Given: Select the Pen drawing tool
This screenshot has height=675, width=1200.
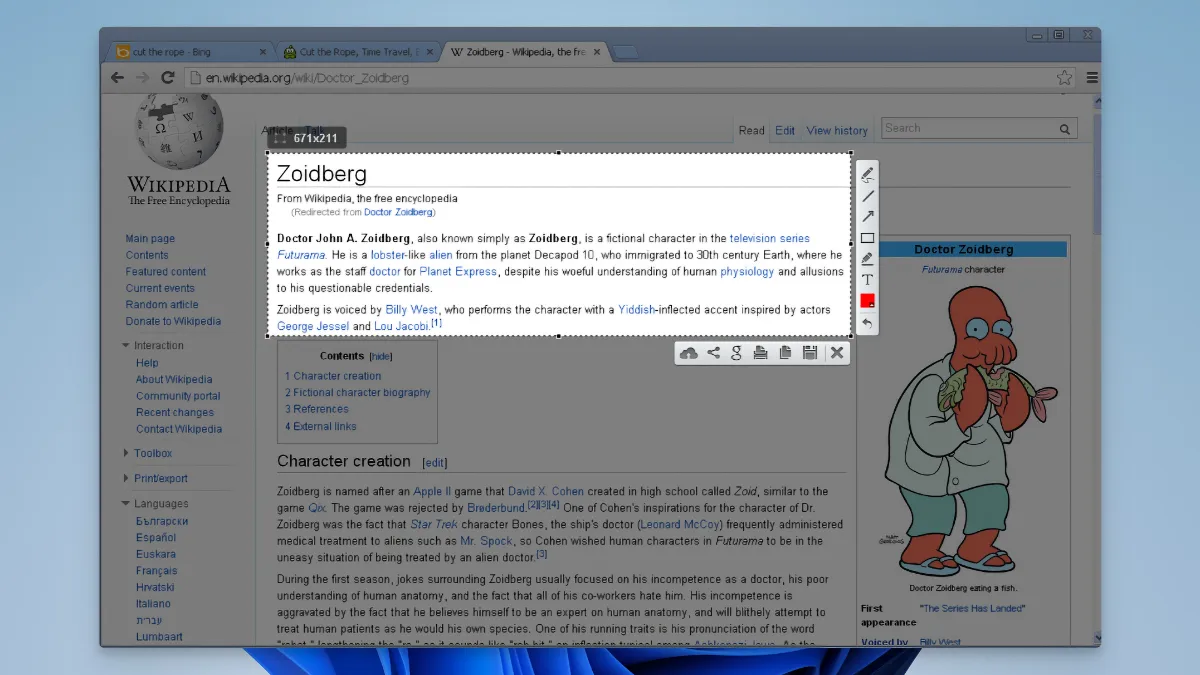Looking at the screenshot, I should (x=867, y=175).
